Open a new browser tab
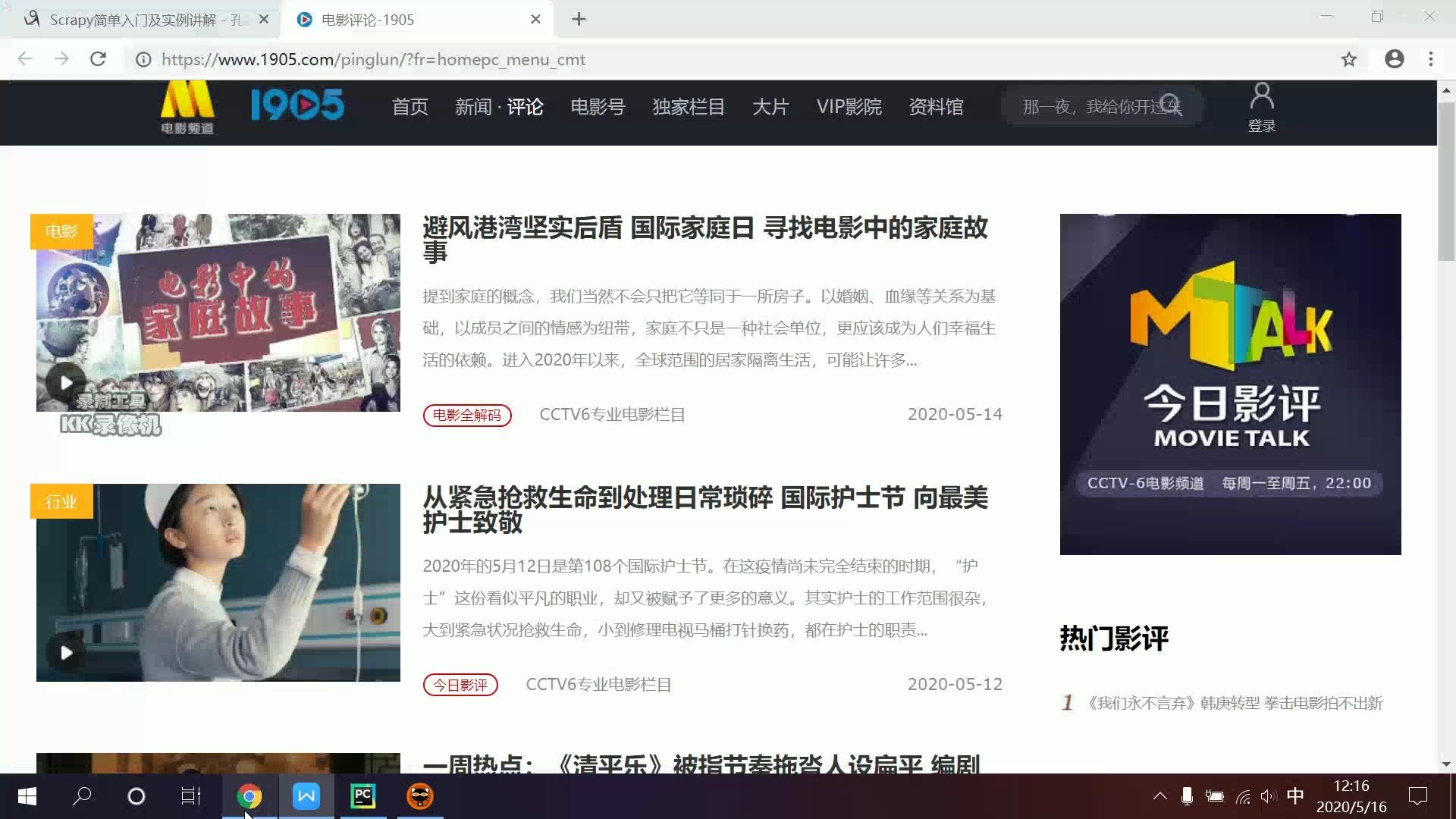Viewport: 1456px width, 819px height. click(579, 20)
